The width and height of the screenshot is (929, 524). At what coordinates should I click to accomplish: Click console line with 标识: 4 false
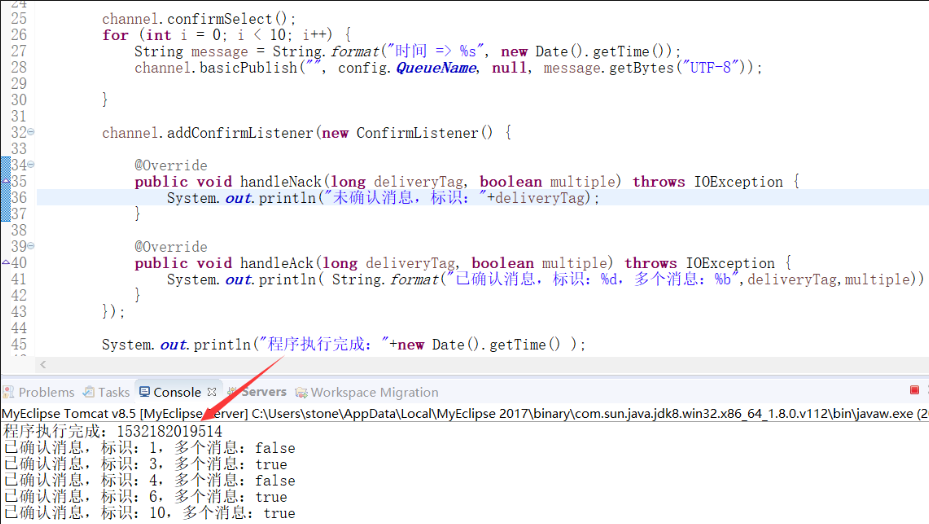click(149, 481)
